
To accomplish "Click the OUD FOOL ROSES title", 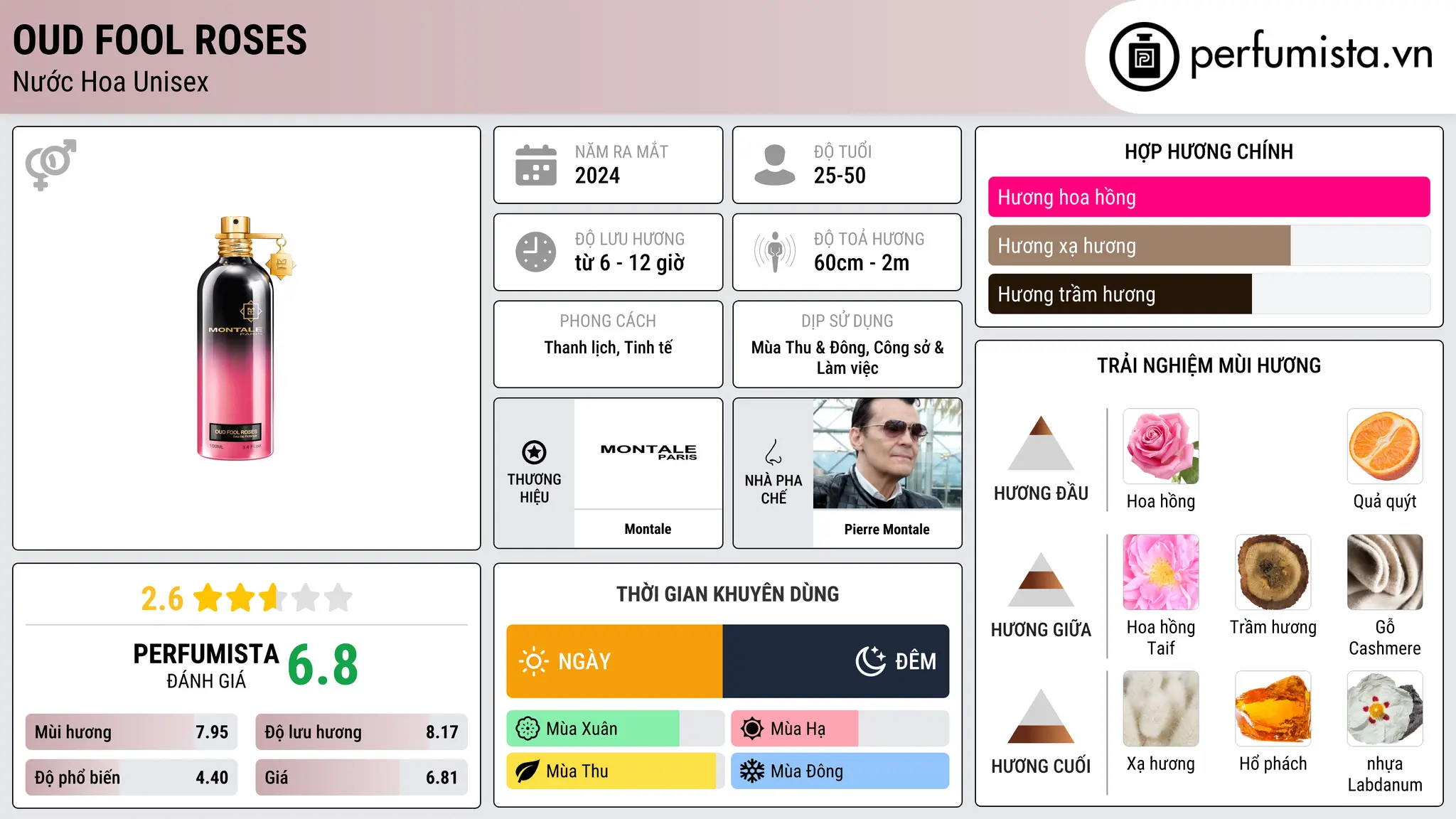I will tap(160, 40).
